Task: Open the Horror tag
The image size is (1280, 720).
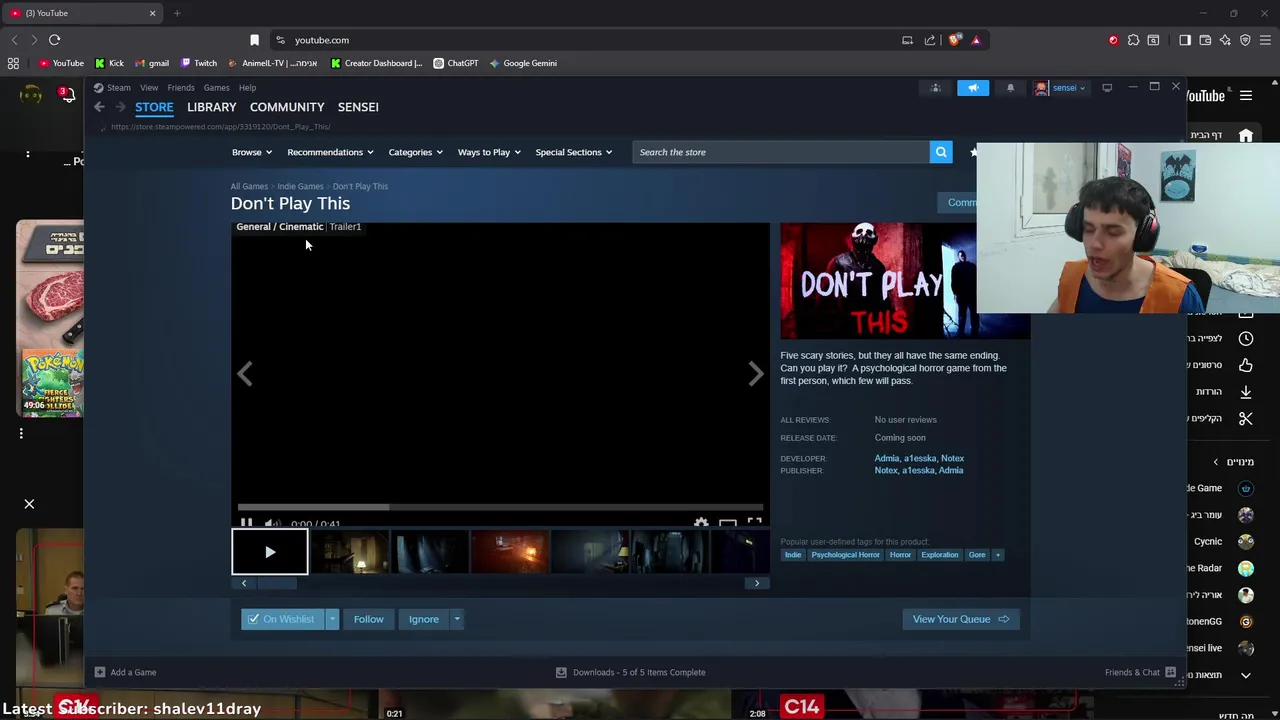Action: click(900, 555)
